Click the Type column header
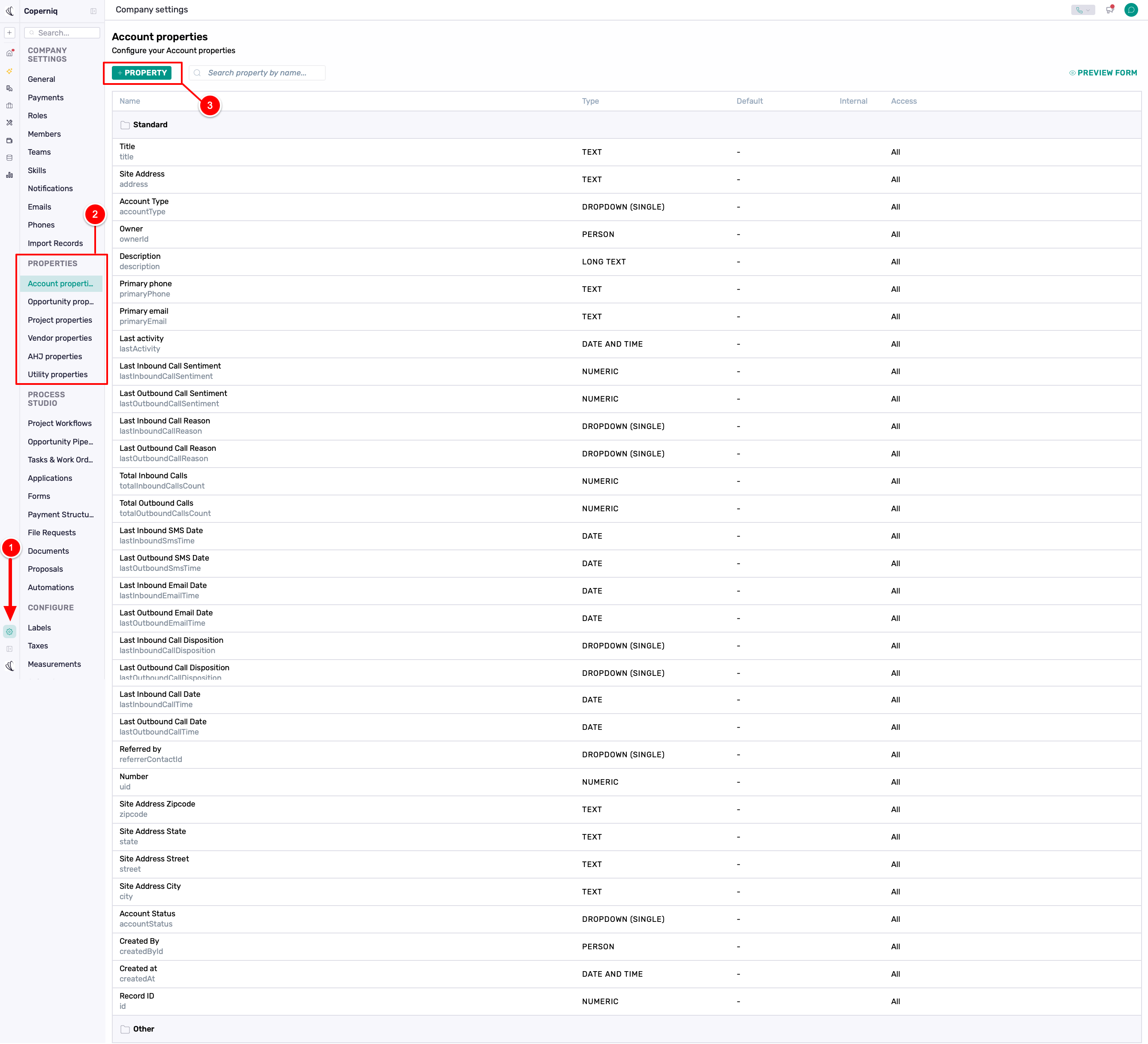Image resolution: width=1148 pixels, height=1044 pixels. point(591,101)
